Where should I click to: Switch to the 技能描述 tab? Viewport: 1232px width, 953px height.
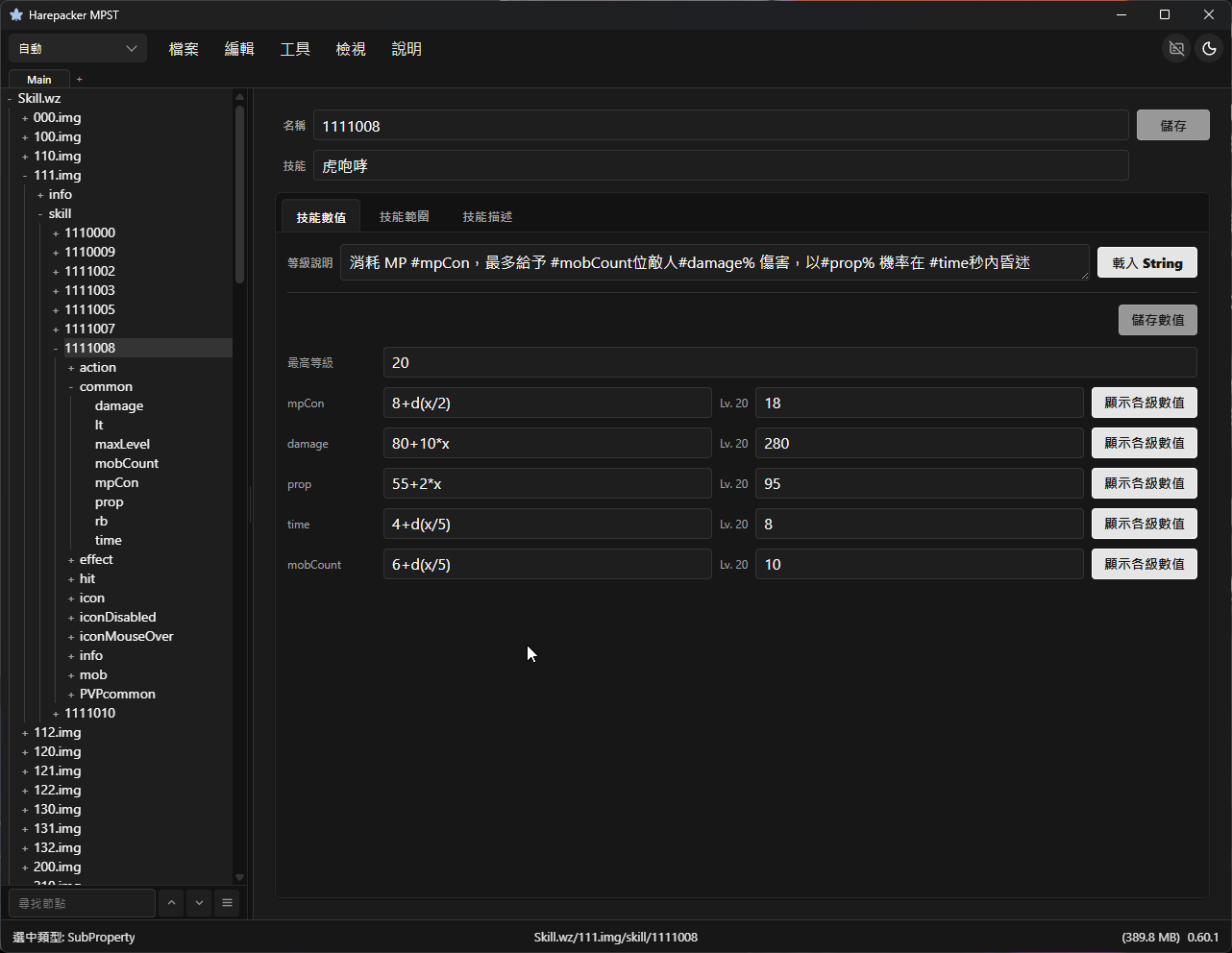[487, 217]
